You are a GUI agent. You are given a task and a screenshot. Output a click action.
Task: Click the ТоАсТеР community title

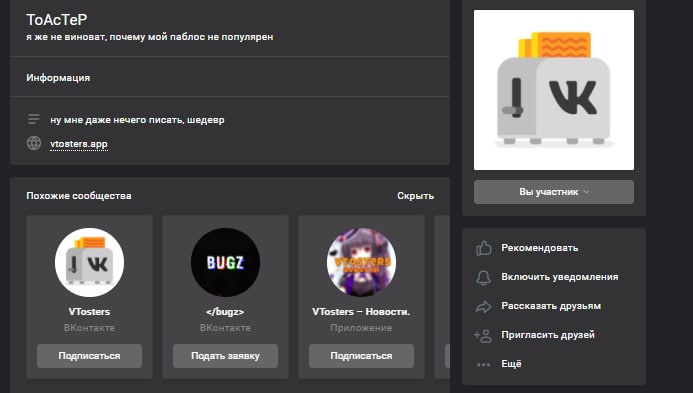[57, 19]
